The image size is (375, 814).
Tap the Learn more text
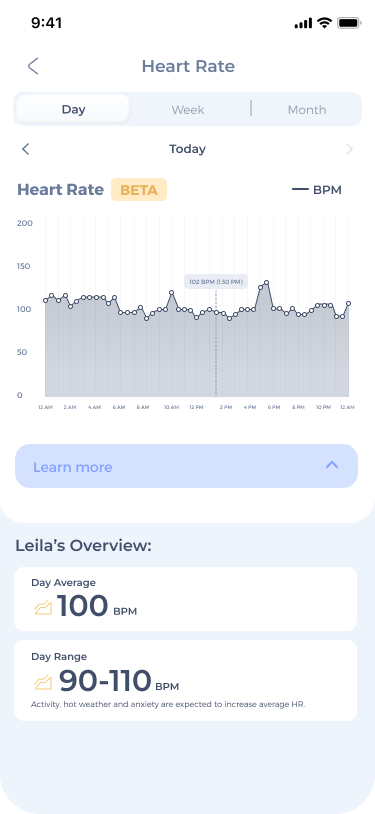pyautogui.click(x=73, y=467)
